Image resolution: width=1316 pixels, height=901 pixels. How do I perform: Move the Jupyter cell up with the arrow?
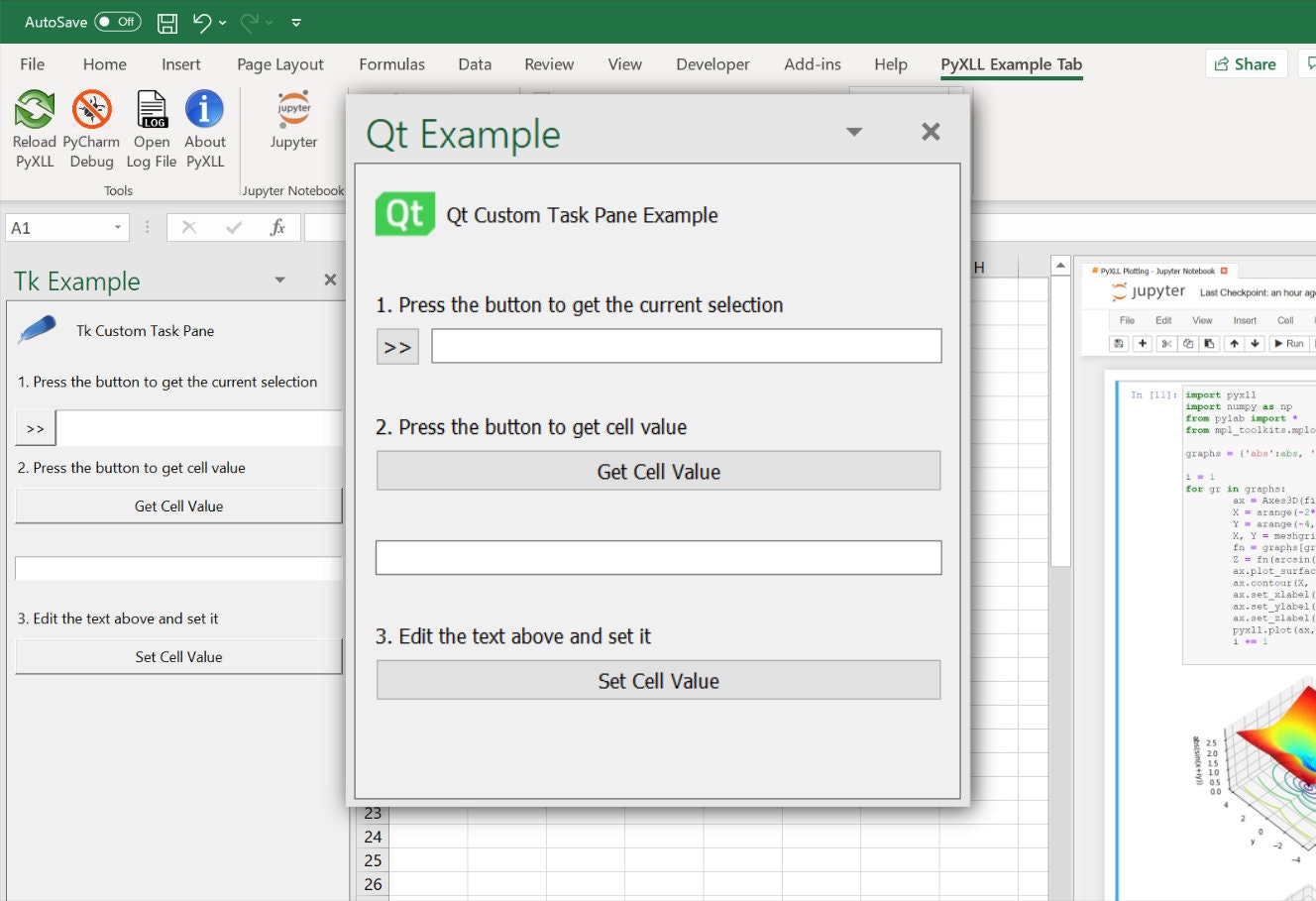coord(1234,344)
